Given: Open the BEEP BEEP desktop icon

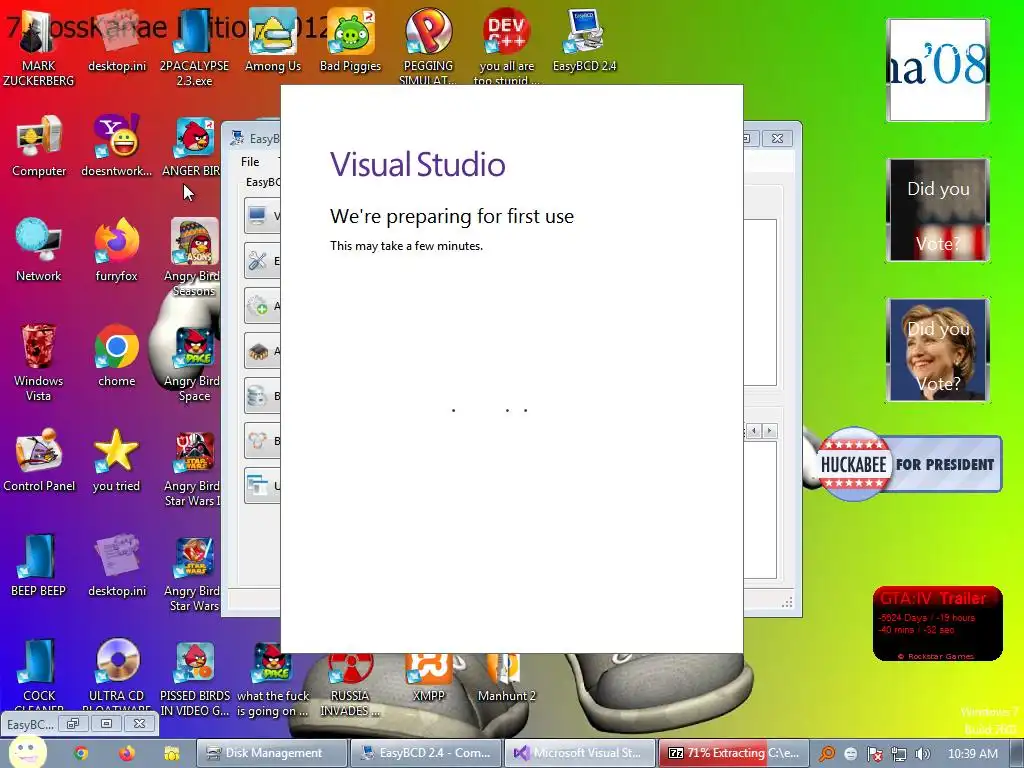Looking at the screenshot, I should [x=39, y=566].
